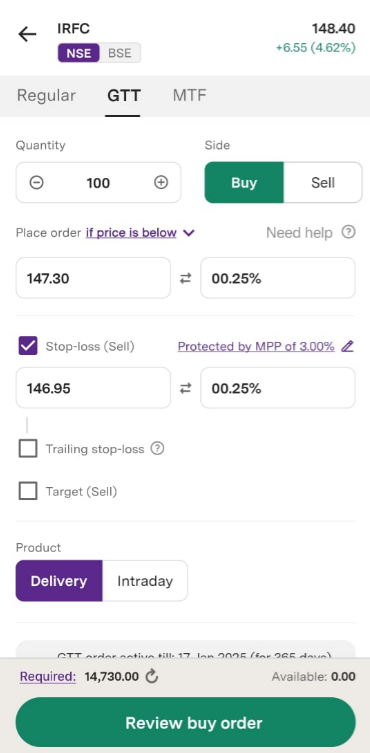Swap trigger price and percentage icon
The width and height of the screenshot is (370, 753).
[x=185, y=278]
